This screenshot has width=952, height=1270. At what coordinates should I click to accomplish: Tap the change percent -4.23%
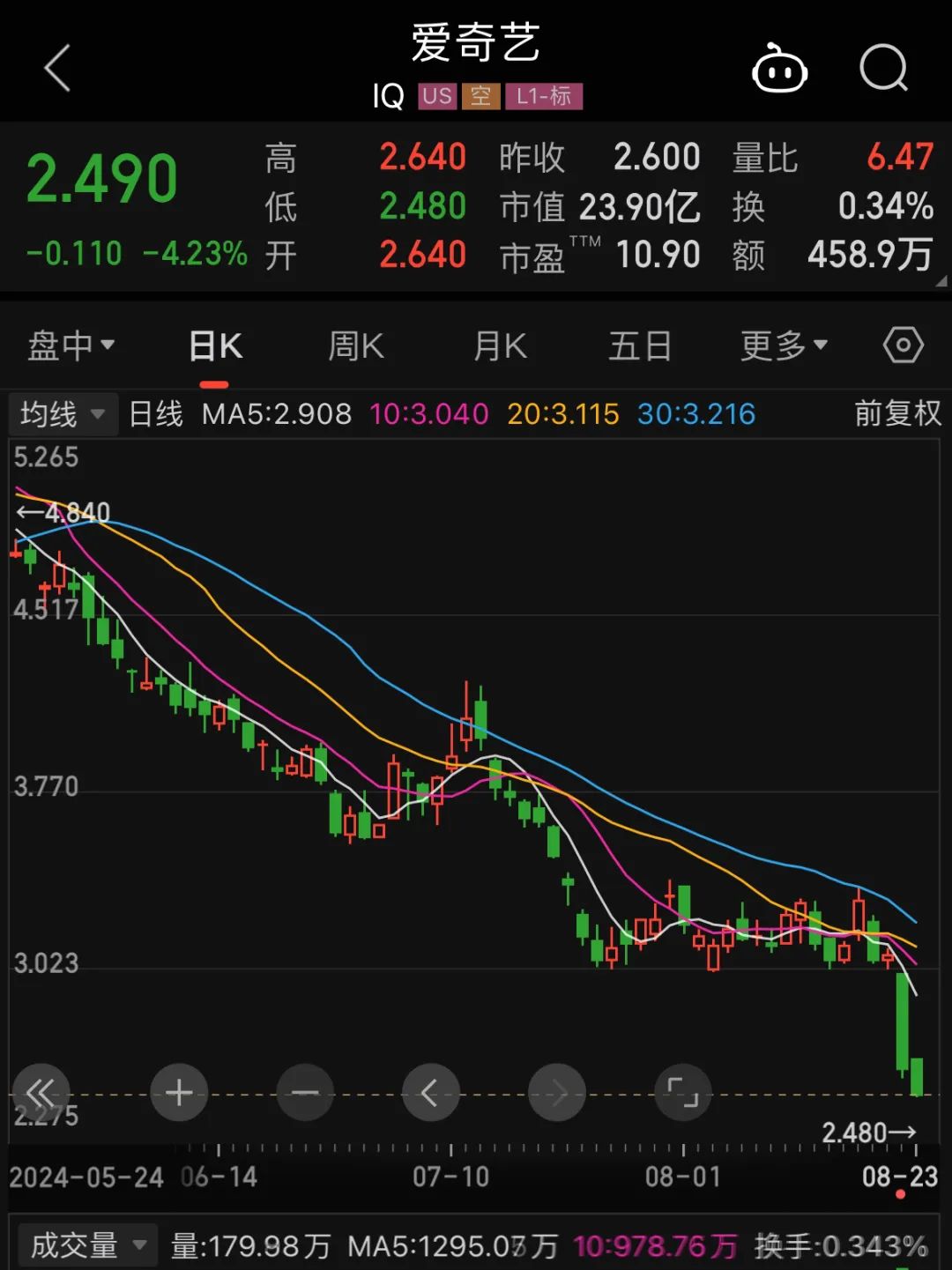click(195, 254)
